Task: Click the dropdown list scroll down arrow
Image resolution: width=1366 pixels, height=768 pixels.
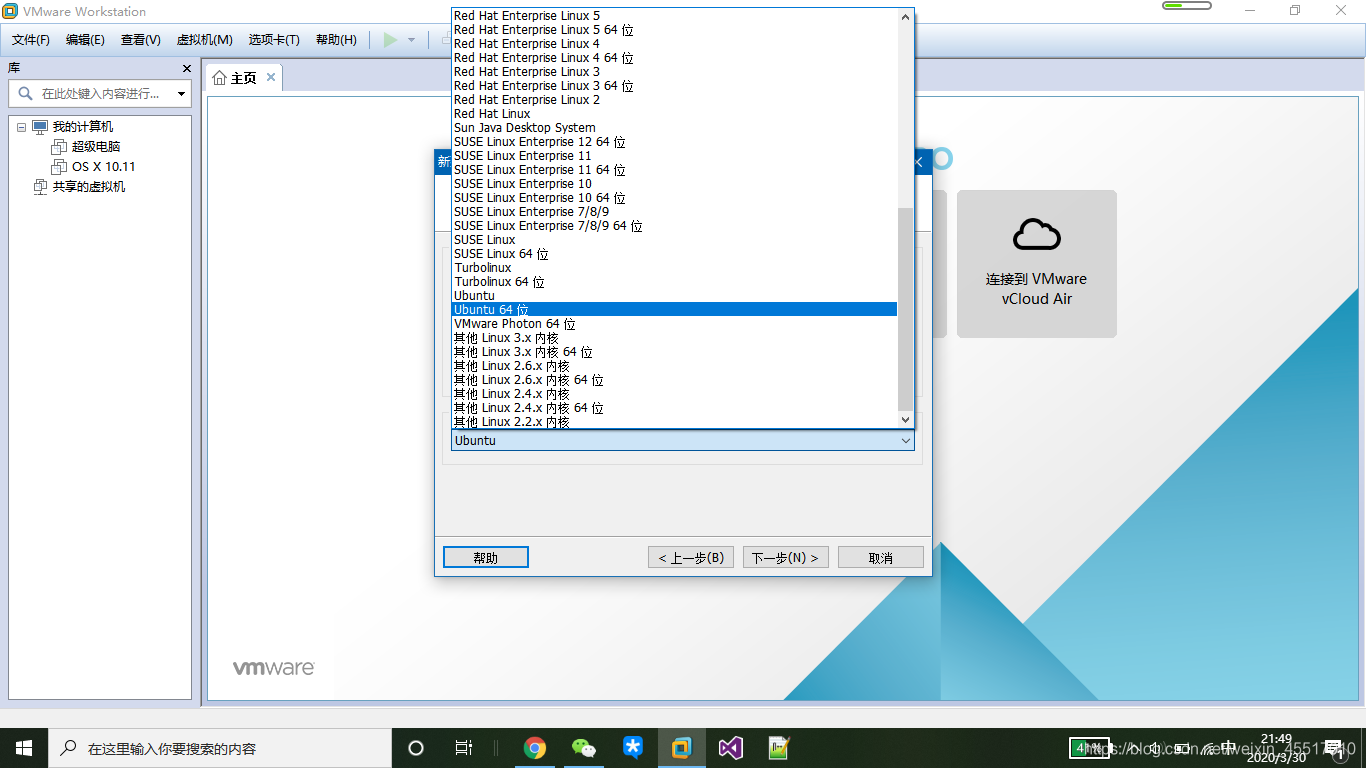Action: click(906, 420)
